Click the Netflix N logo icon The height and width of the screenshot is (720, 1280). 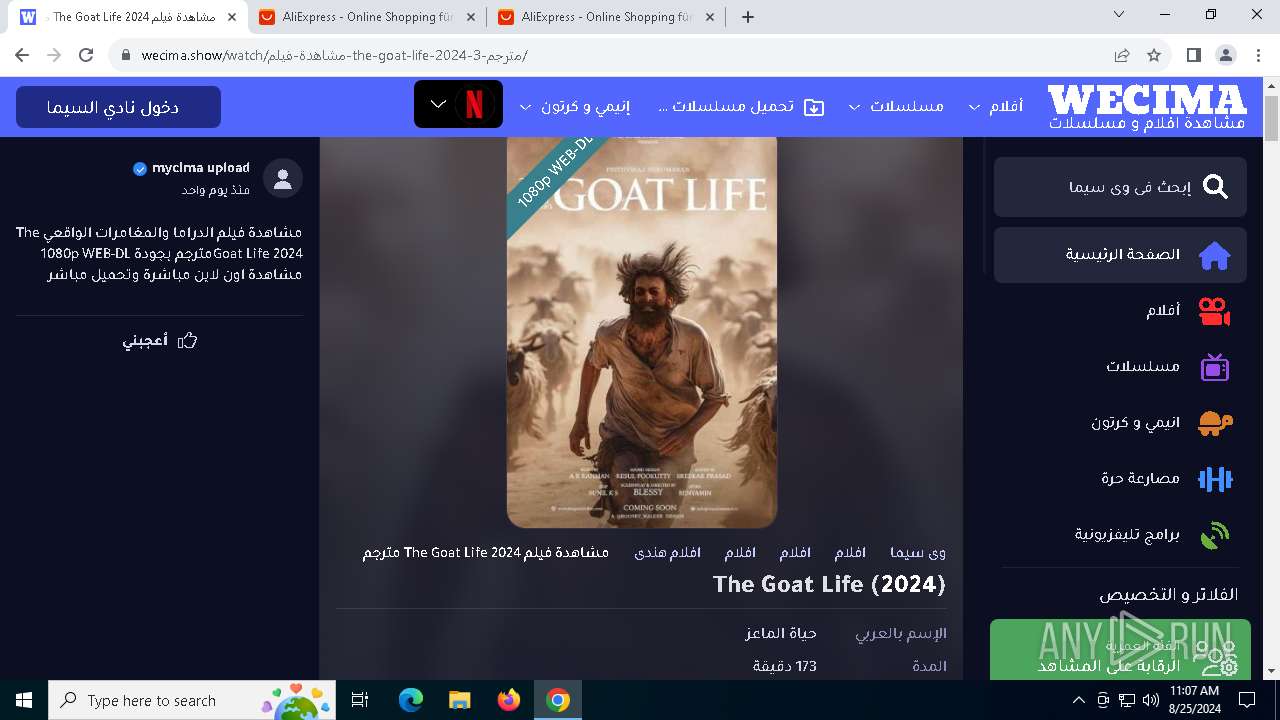[x=475, y=104]
